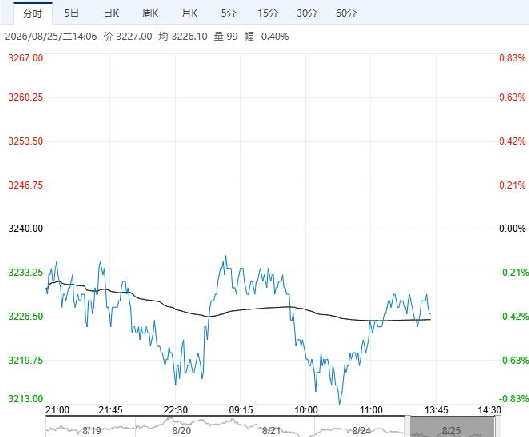Jump to 8/24 in the bottom timeline
529x437 pixels.
tap(361, 431)
